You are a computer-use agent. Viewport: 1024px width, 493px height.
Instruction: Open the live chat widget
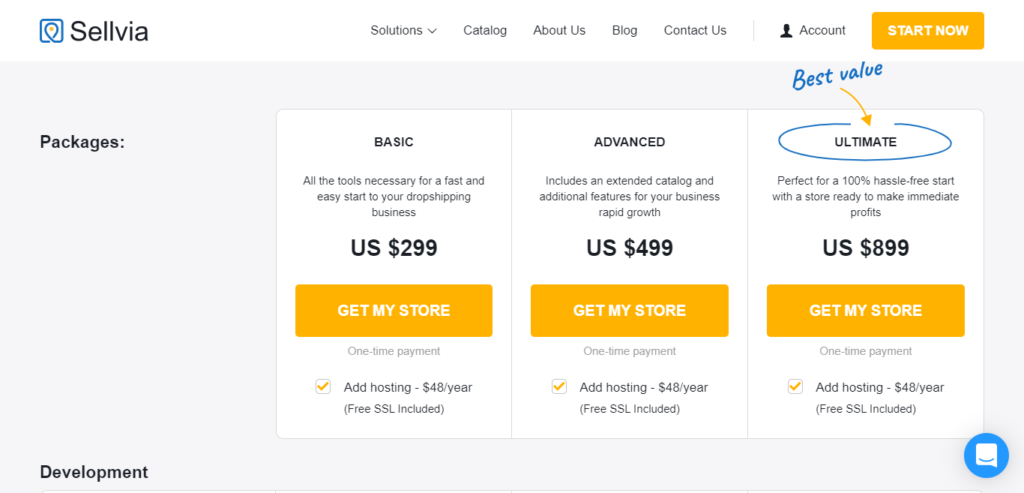(x=986, y=455)
